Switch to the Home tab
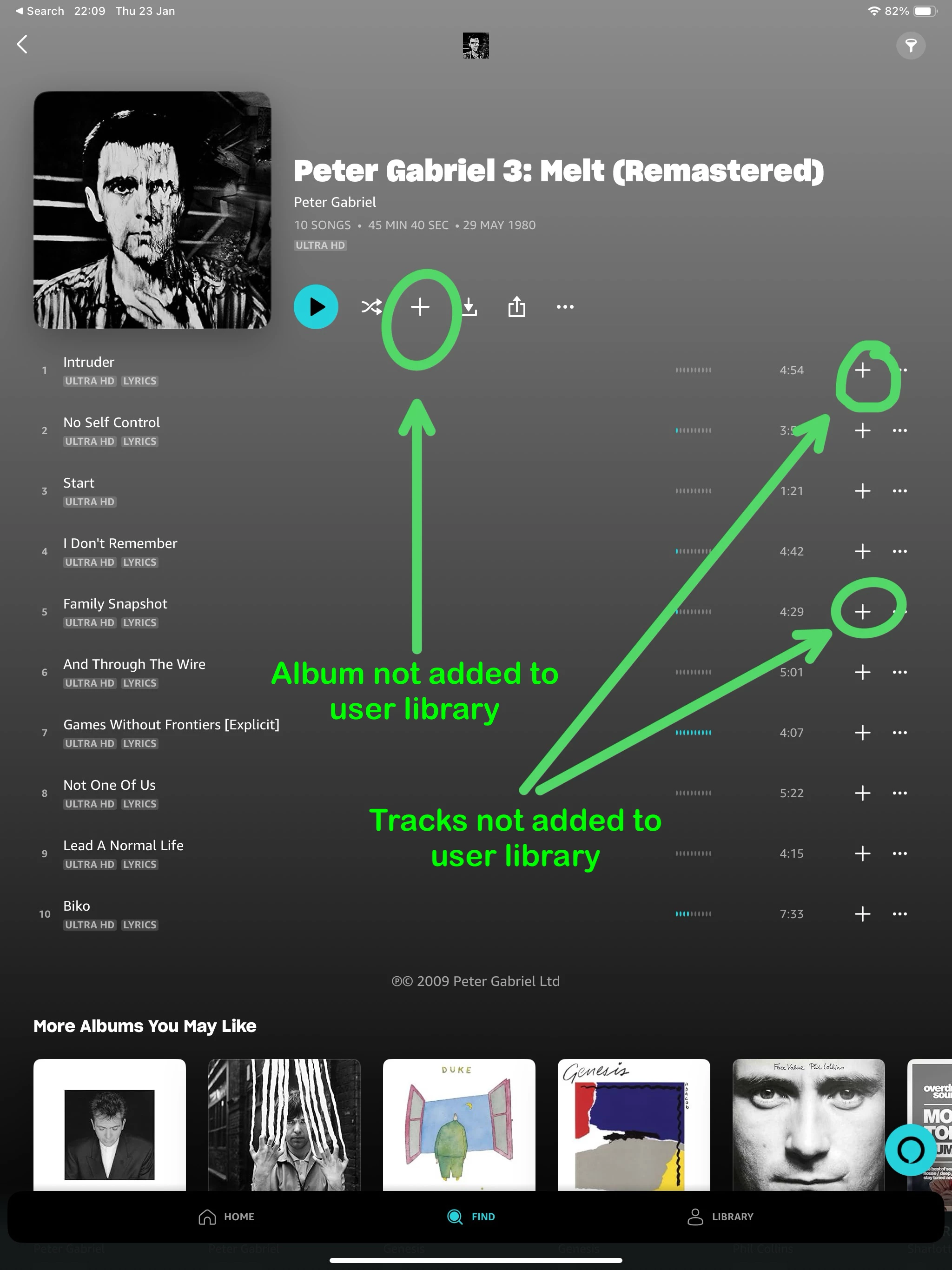 coord(226,1217)
